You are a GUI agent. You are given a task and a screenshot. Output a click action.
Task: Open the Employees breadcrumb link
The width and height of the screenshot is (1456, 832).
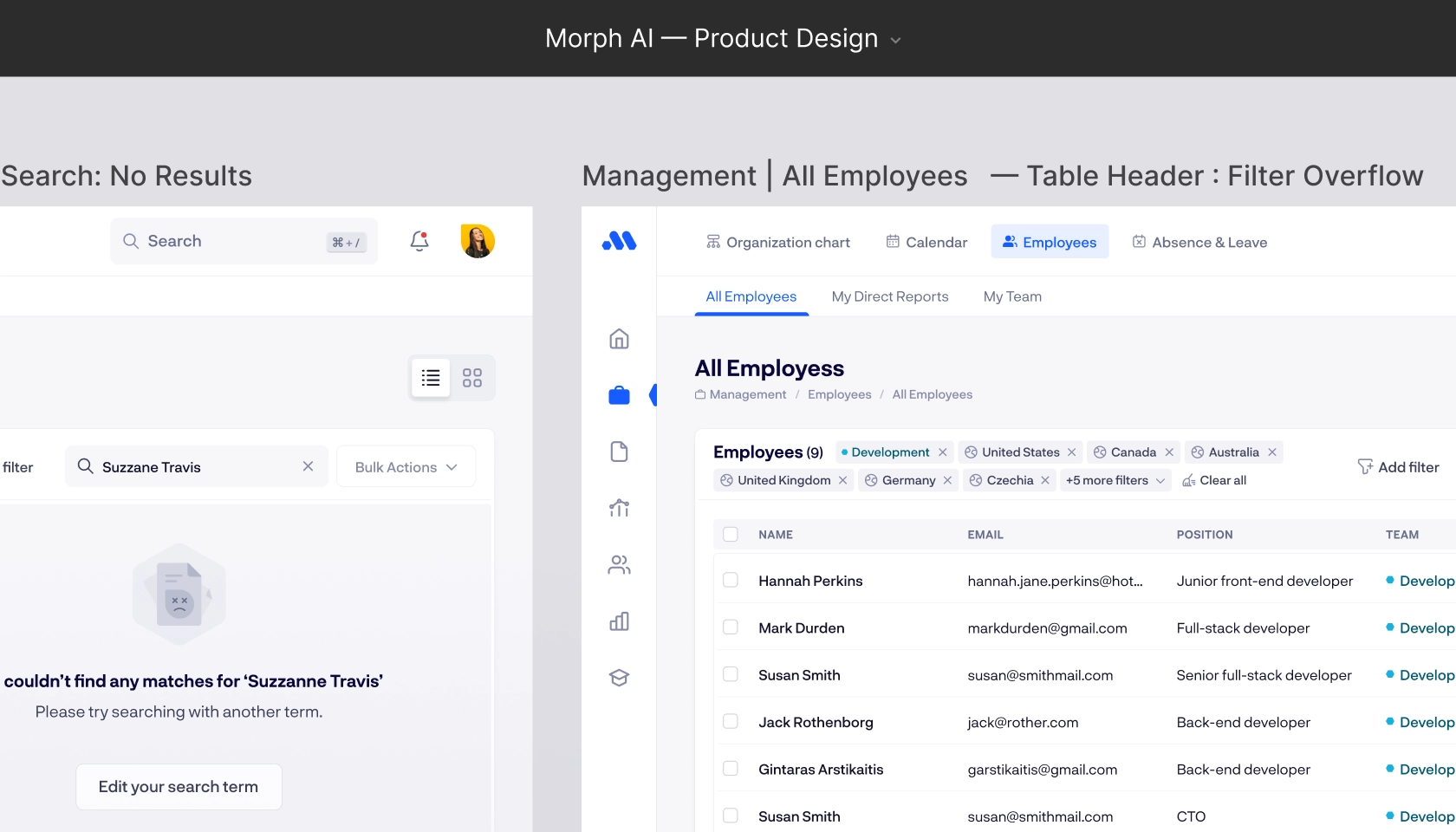840,394
